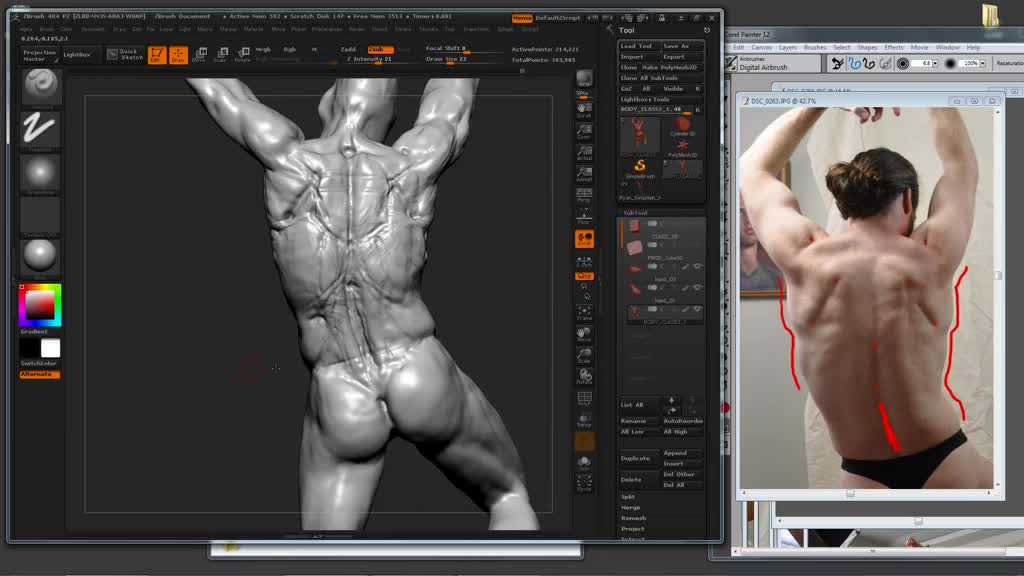Toggle visibility eye of BODY_CLASS subtool

pyautogui.click(x=697, y=309)
